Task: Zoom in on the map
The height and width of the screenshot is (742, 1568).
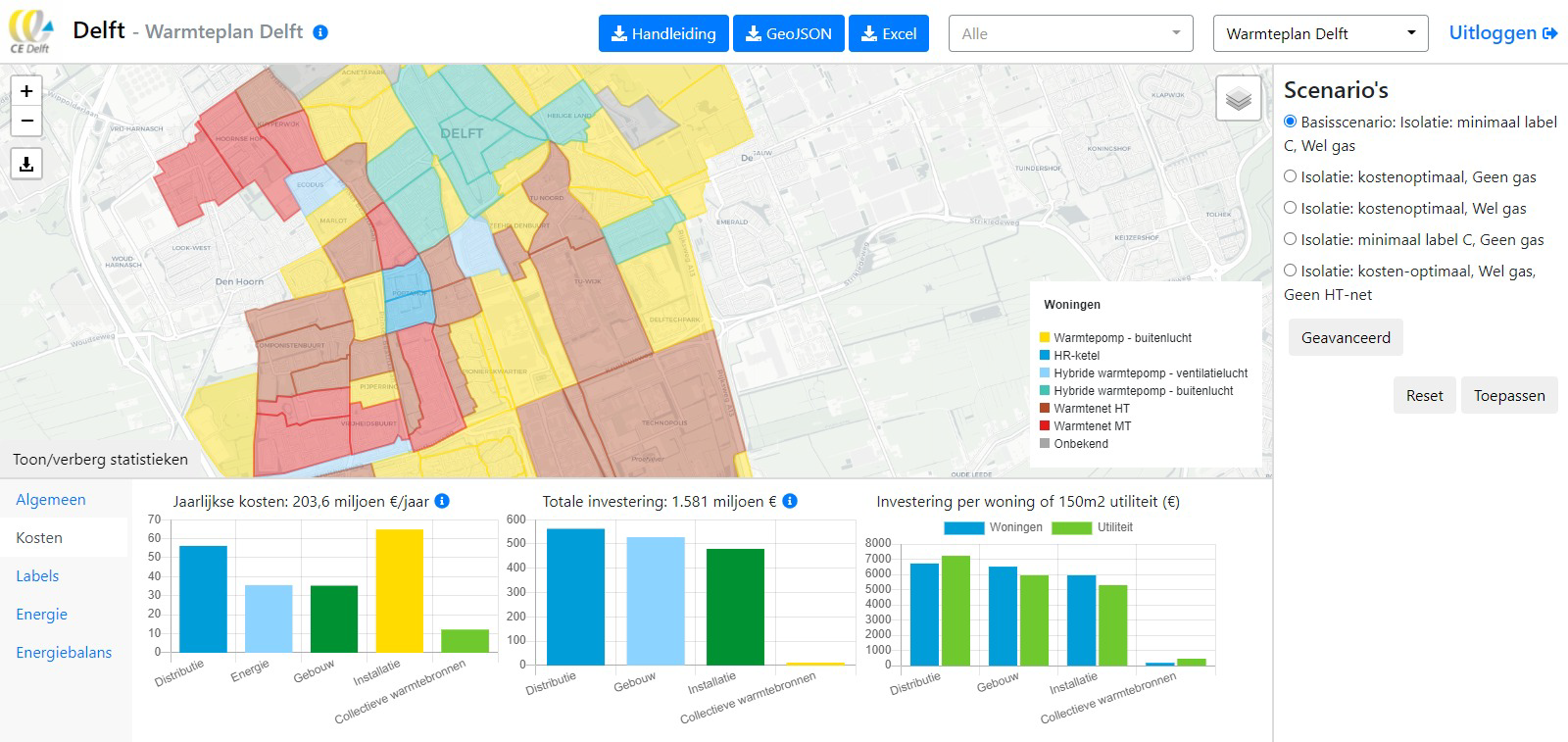Action: pyautogui.click(x=26, y=91)
